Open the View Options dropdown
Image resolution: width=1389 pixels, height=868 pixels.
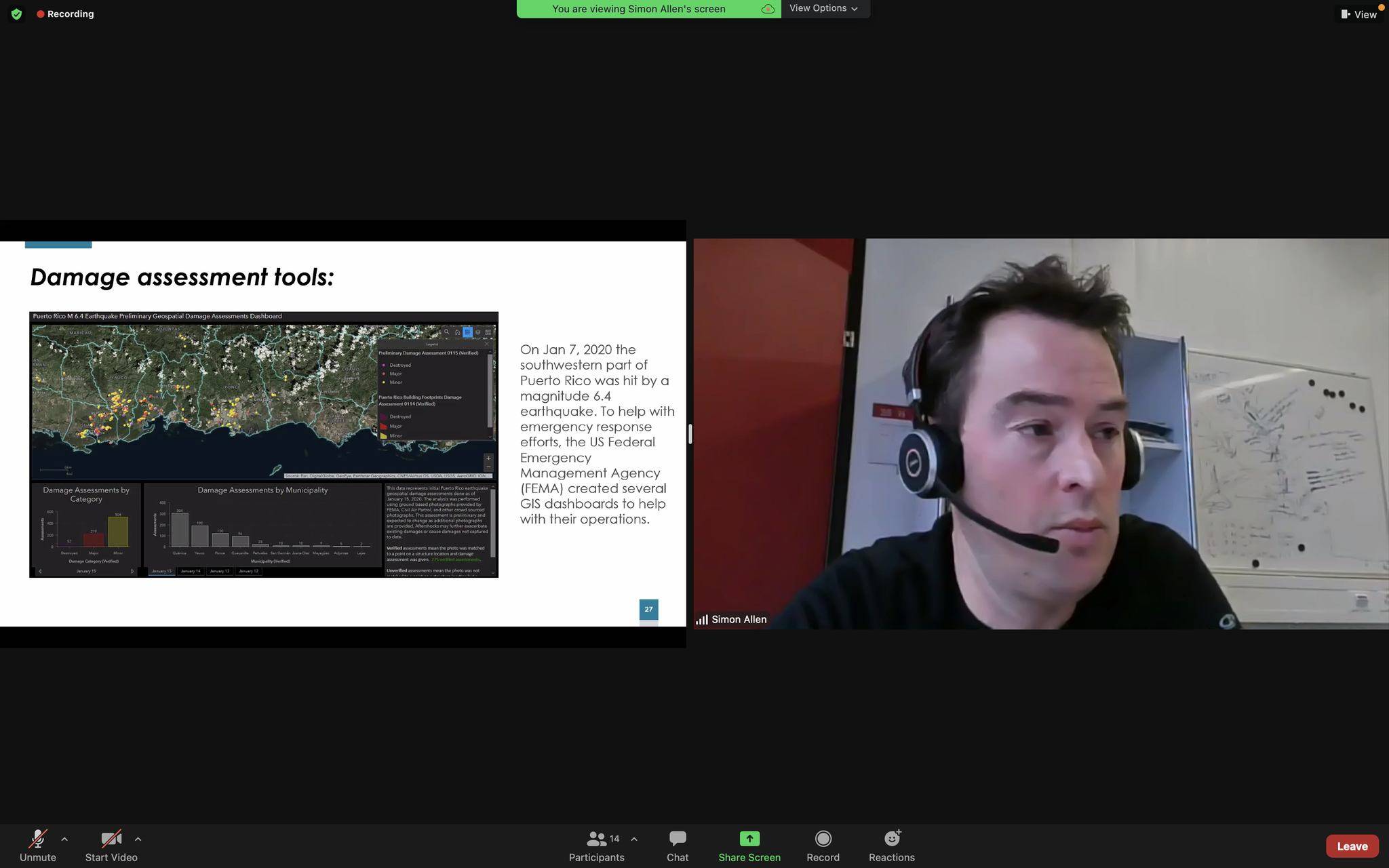[823, 8]
